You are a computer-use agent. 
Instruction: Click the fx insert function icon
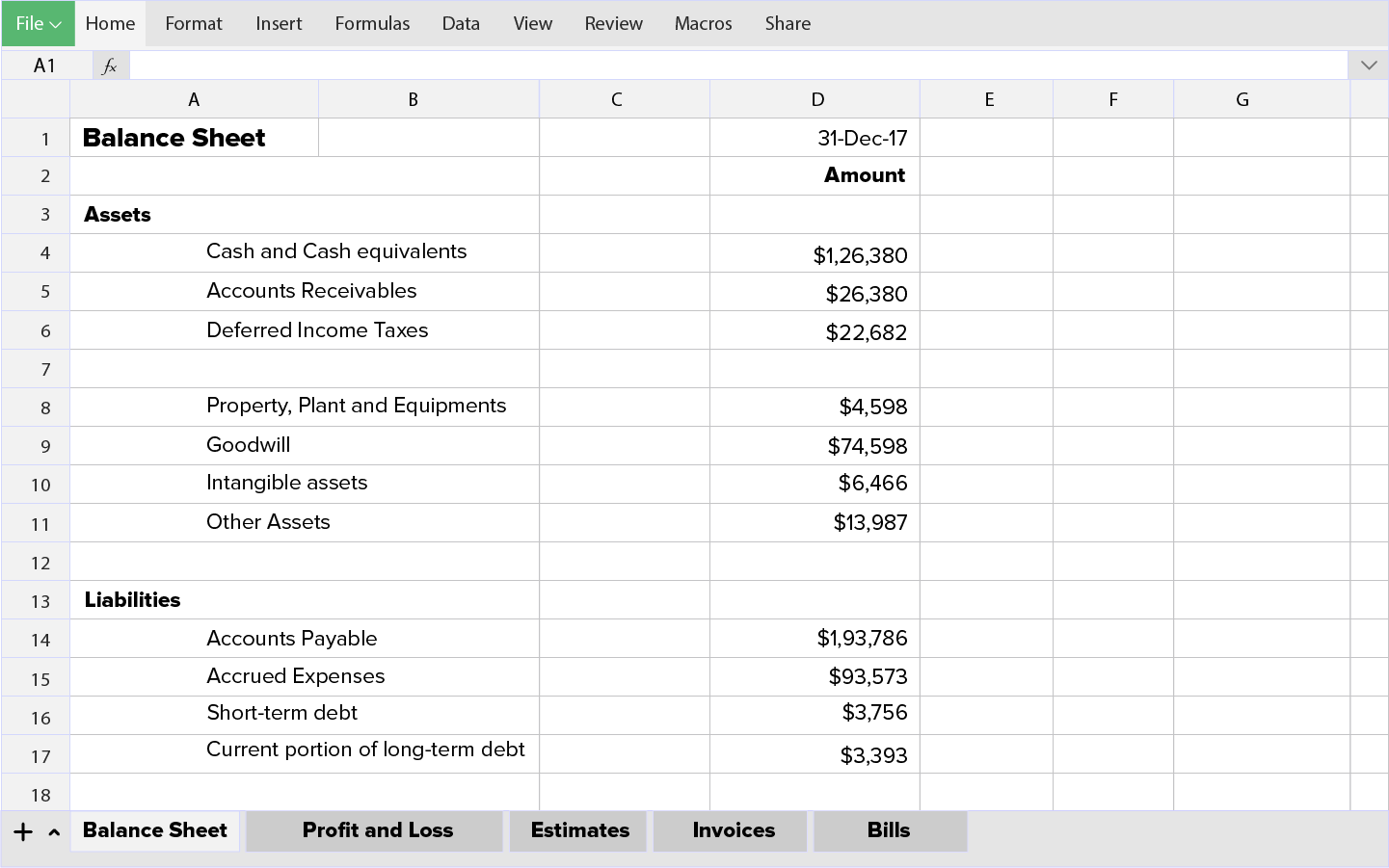point(109,65)
